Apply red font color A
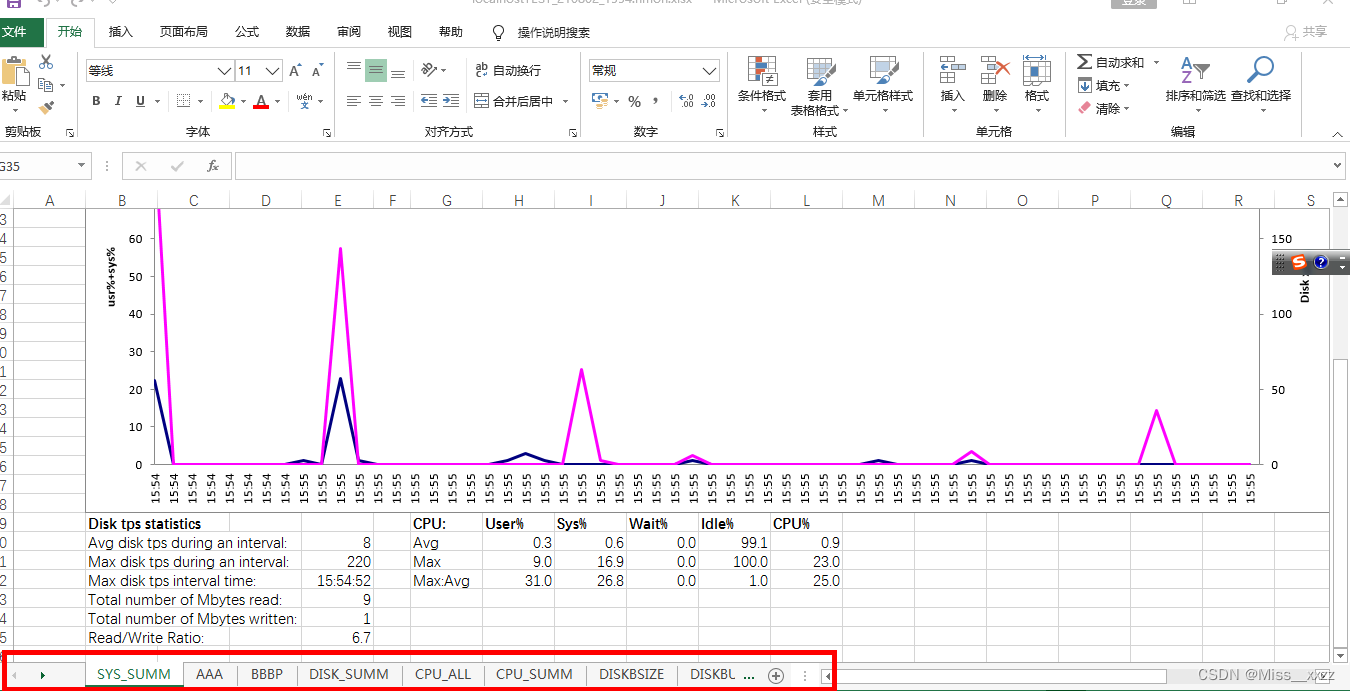The image size is (1350, 691). point(262,101)
